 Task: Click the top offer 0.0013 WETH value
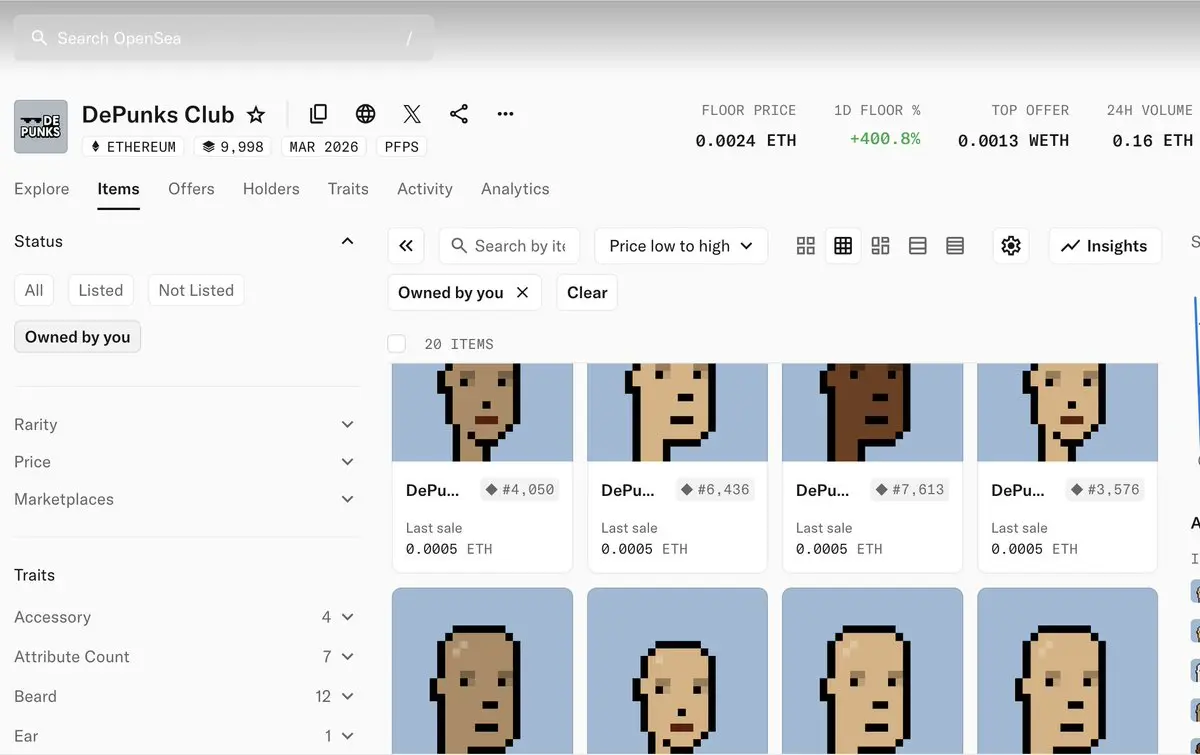pyautogui.click(x=1013, y=141)
